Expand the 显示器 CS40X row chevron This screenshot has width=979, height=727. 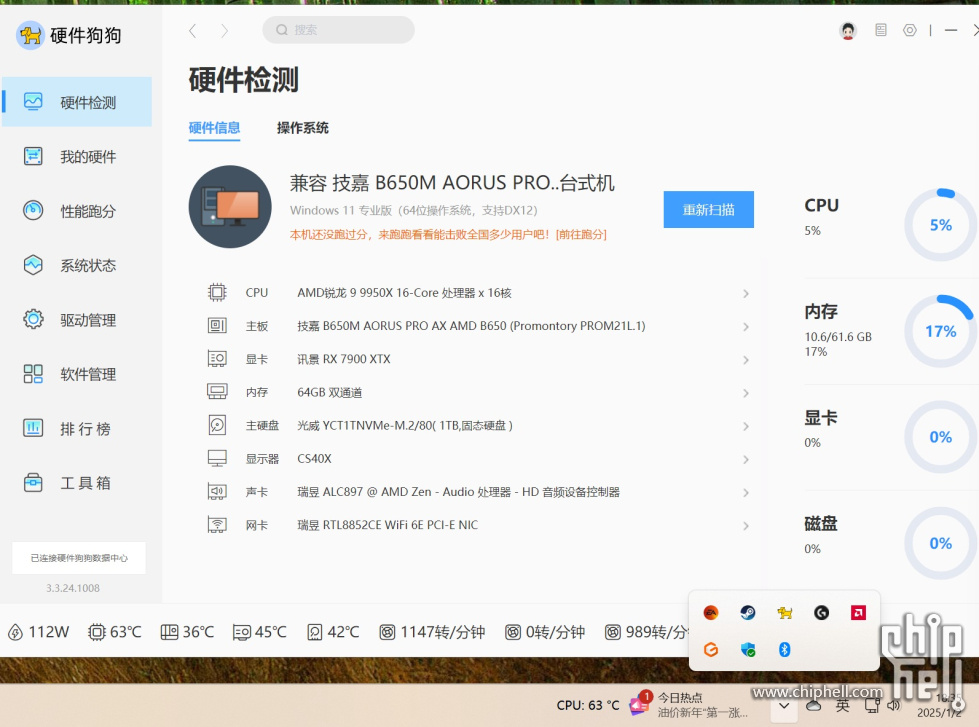tap(745, 459)
